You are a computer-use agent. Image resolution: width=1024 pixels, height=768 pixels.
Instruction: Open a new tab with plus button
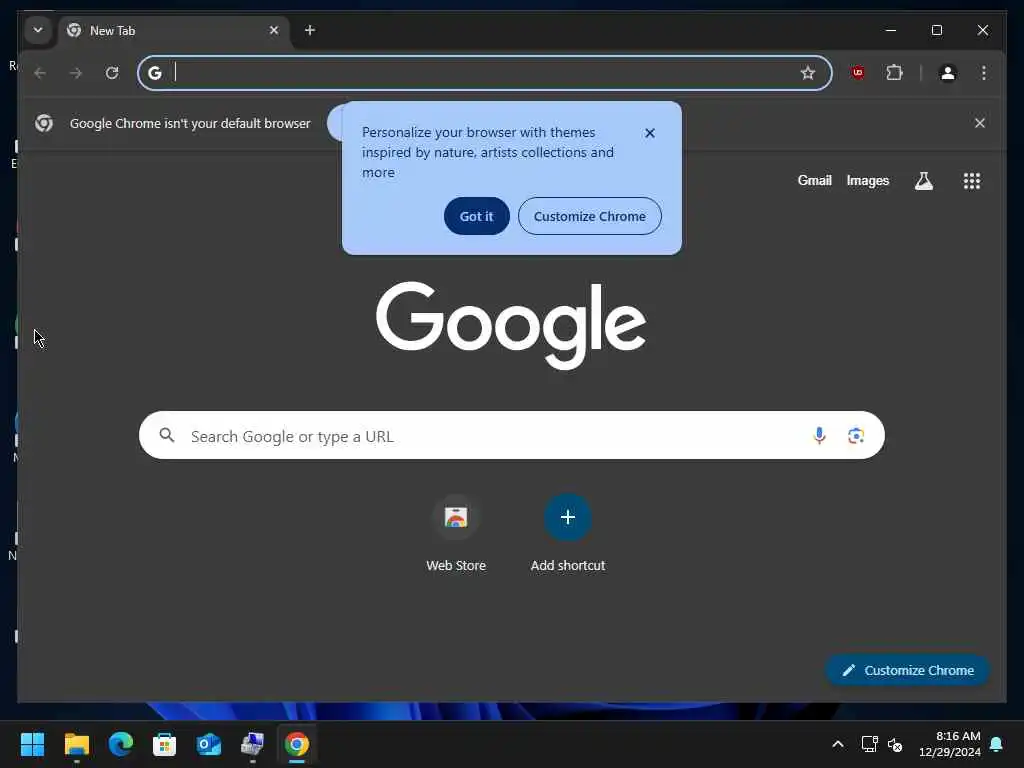310,30
